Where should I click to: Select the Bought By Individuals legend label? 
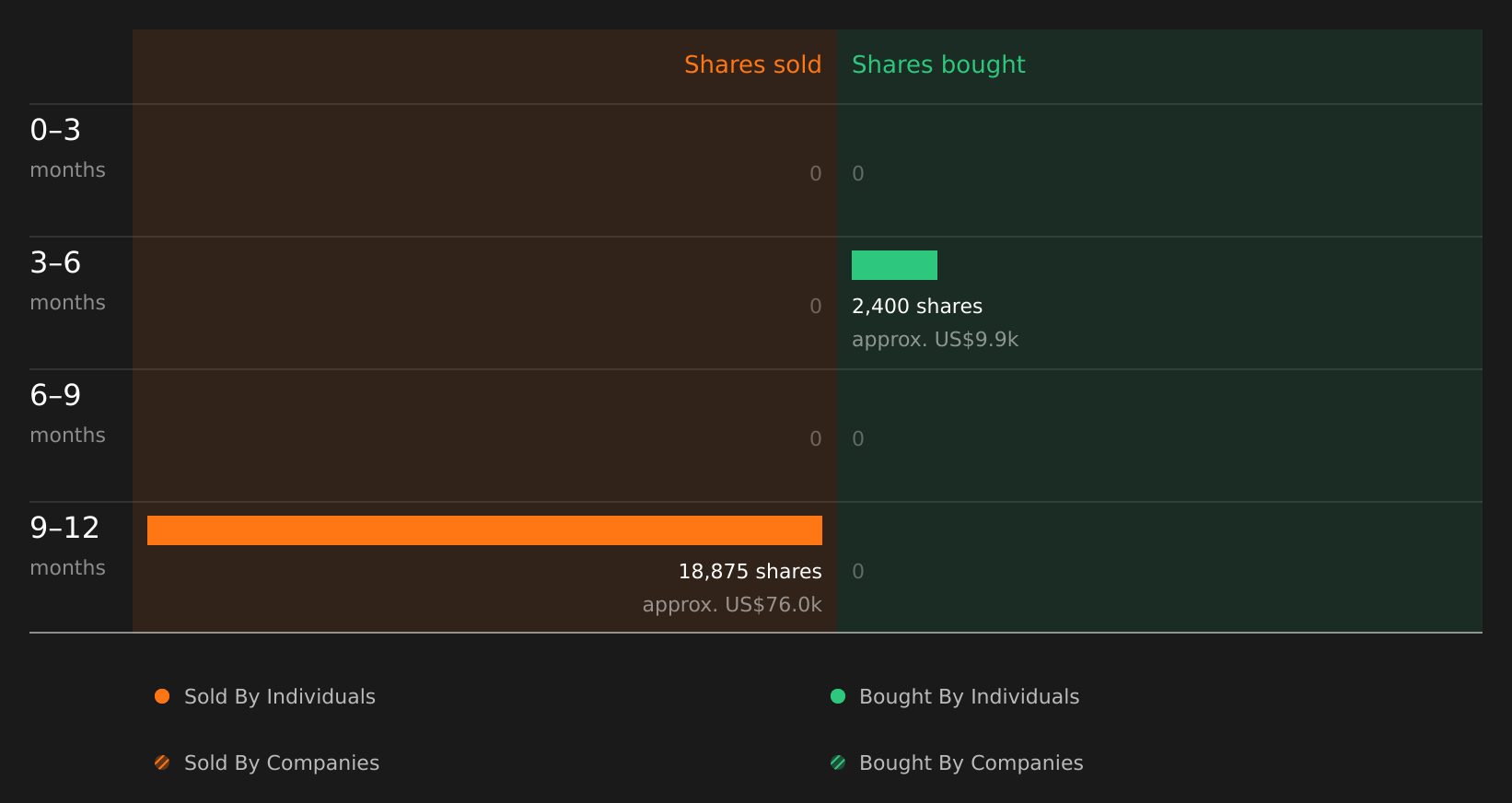pos(969,697)
